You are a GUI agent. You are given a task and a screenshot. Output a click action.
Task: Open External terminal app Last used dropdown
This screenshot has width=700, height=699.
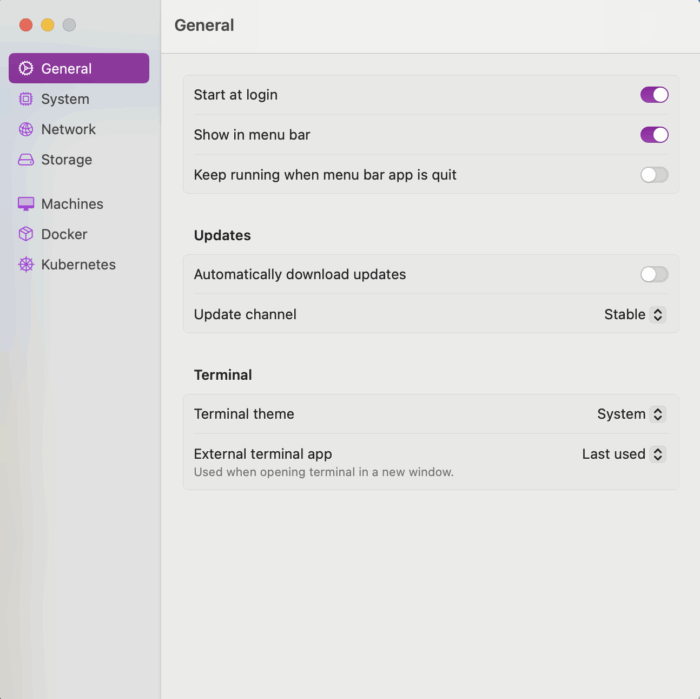624,454
